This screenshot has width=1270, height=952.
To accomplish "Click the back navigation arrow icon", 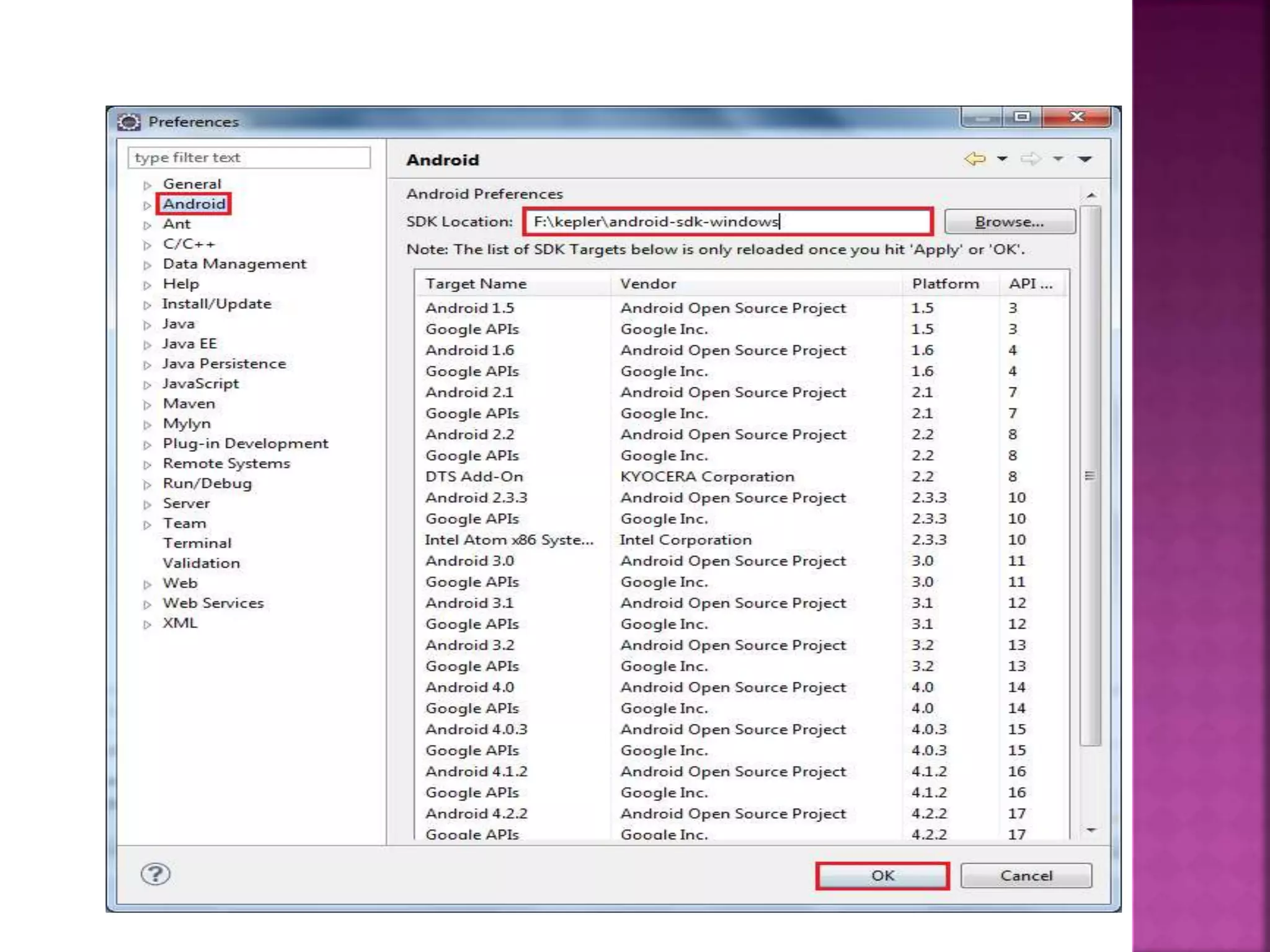I will [975, 159].
